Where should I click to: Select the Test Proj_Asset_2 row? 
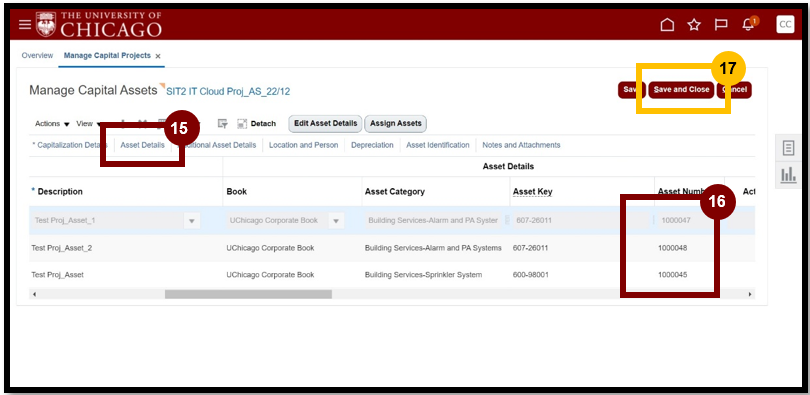(61, 248)
